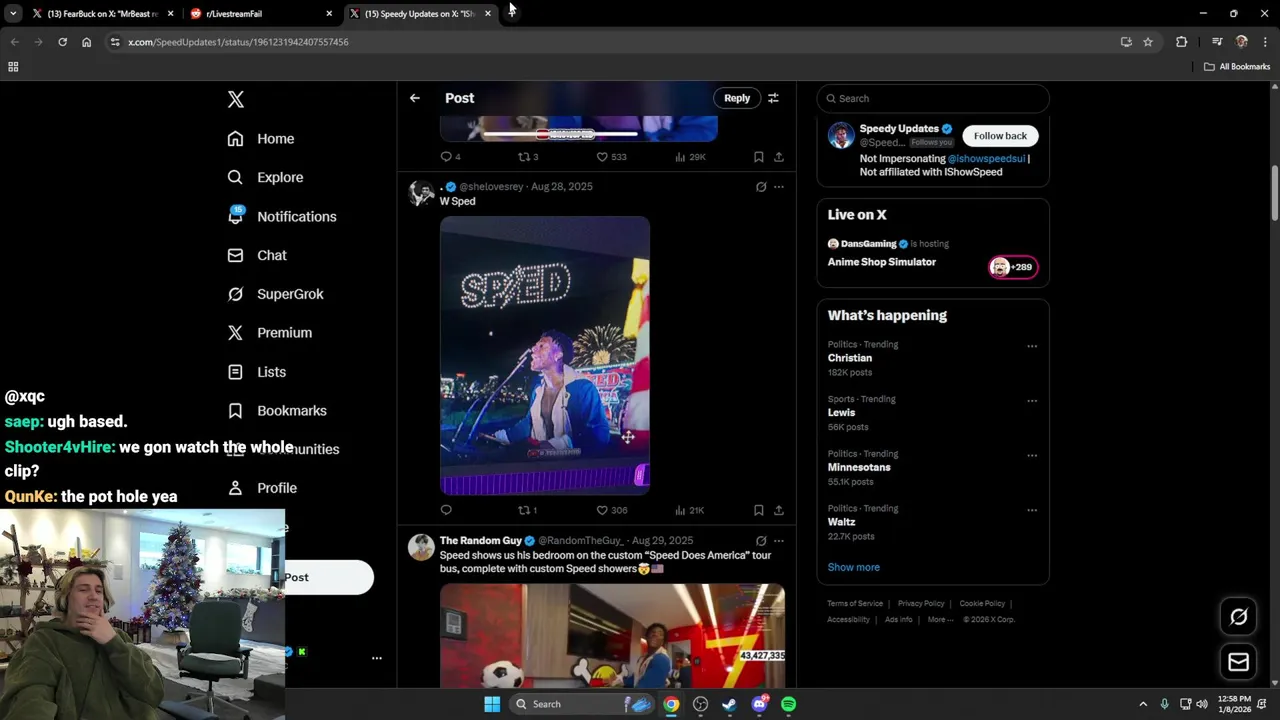The height and width of the screenshot is (720, 1280).
Task: Open the Windows Start menu
Action: 492,704
